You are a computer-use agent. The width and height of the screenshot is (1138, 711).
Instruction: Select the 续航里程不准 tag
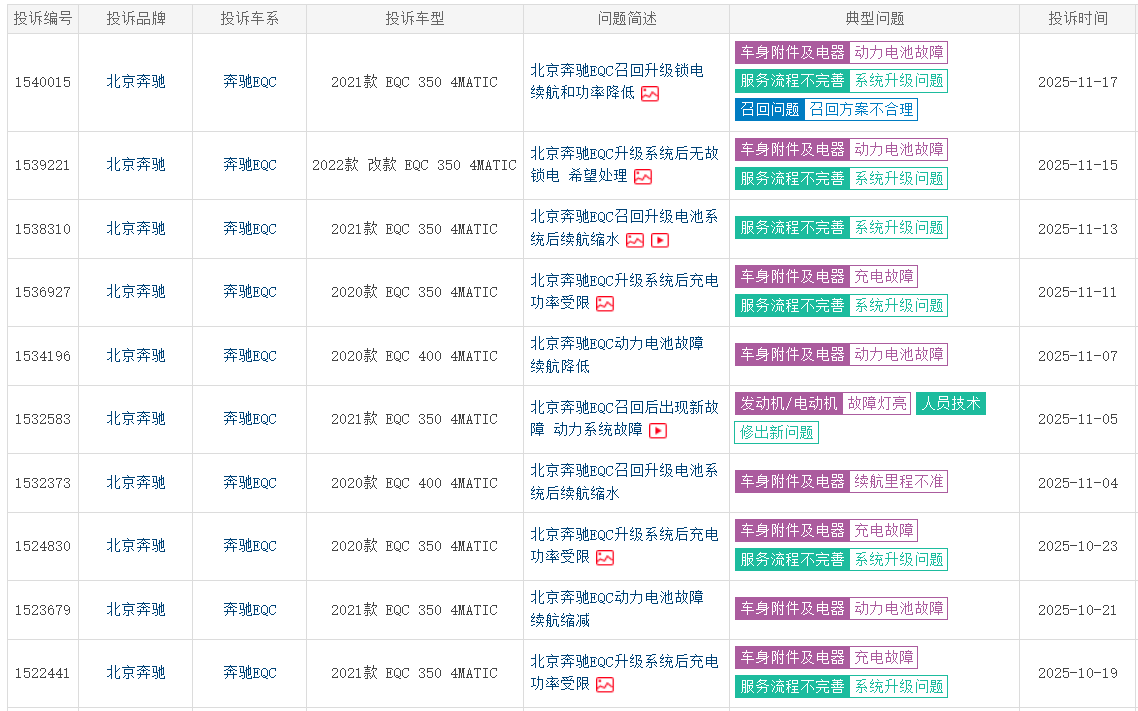tap(898, 482)
